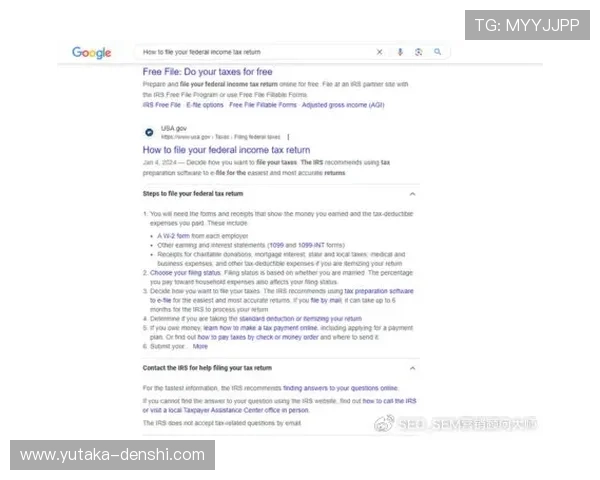Start voice search with the microphone icon

pos(400,52)
